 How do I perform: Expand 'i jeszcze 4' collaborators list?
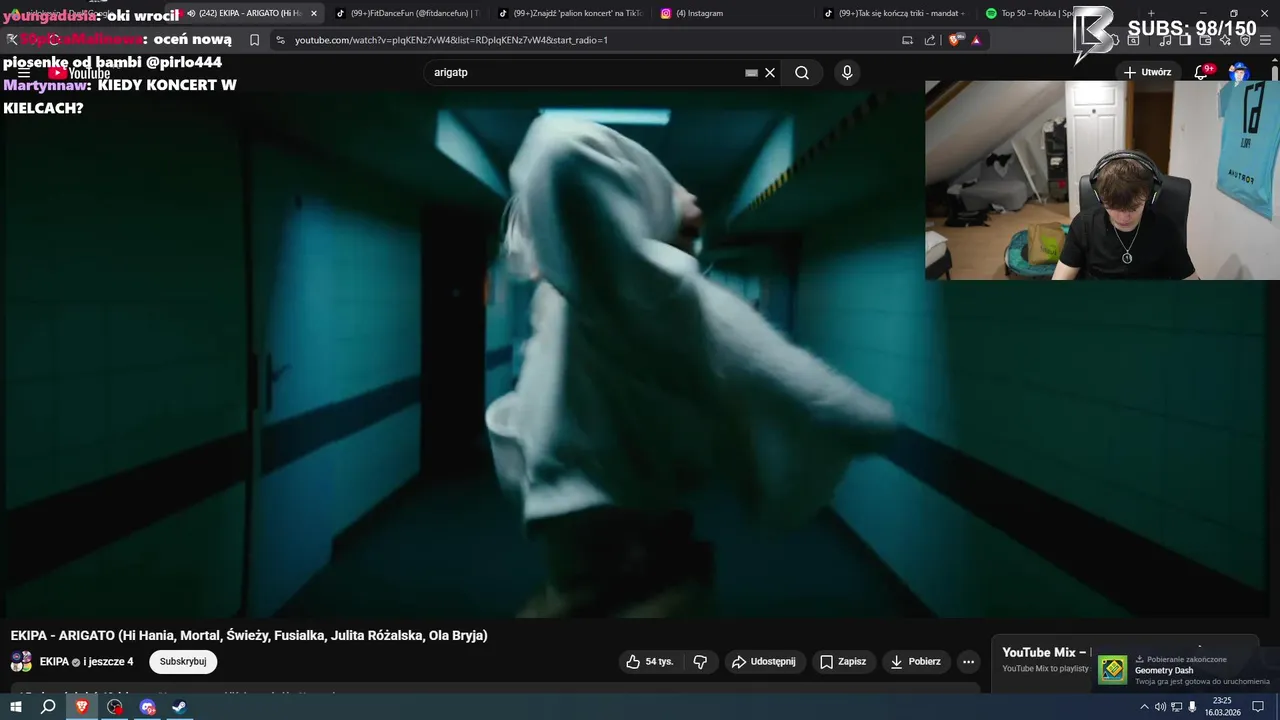tap(108, 662)
